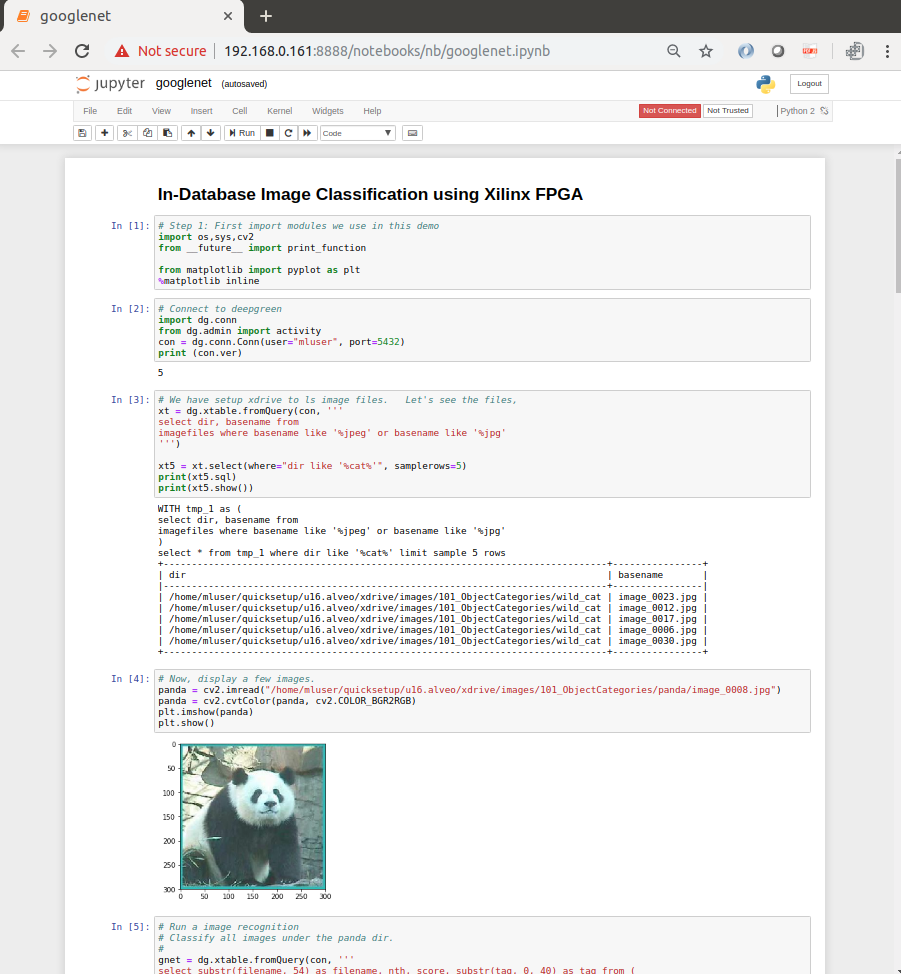This screenshot has height=974, width=901.
Task: Click the red PDF extension icon
Action: (810, 51)
